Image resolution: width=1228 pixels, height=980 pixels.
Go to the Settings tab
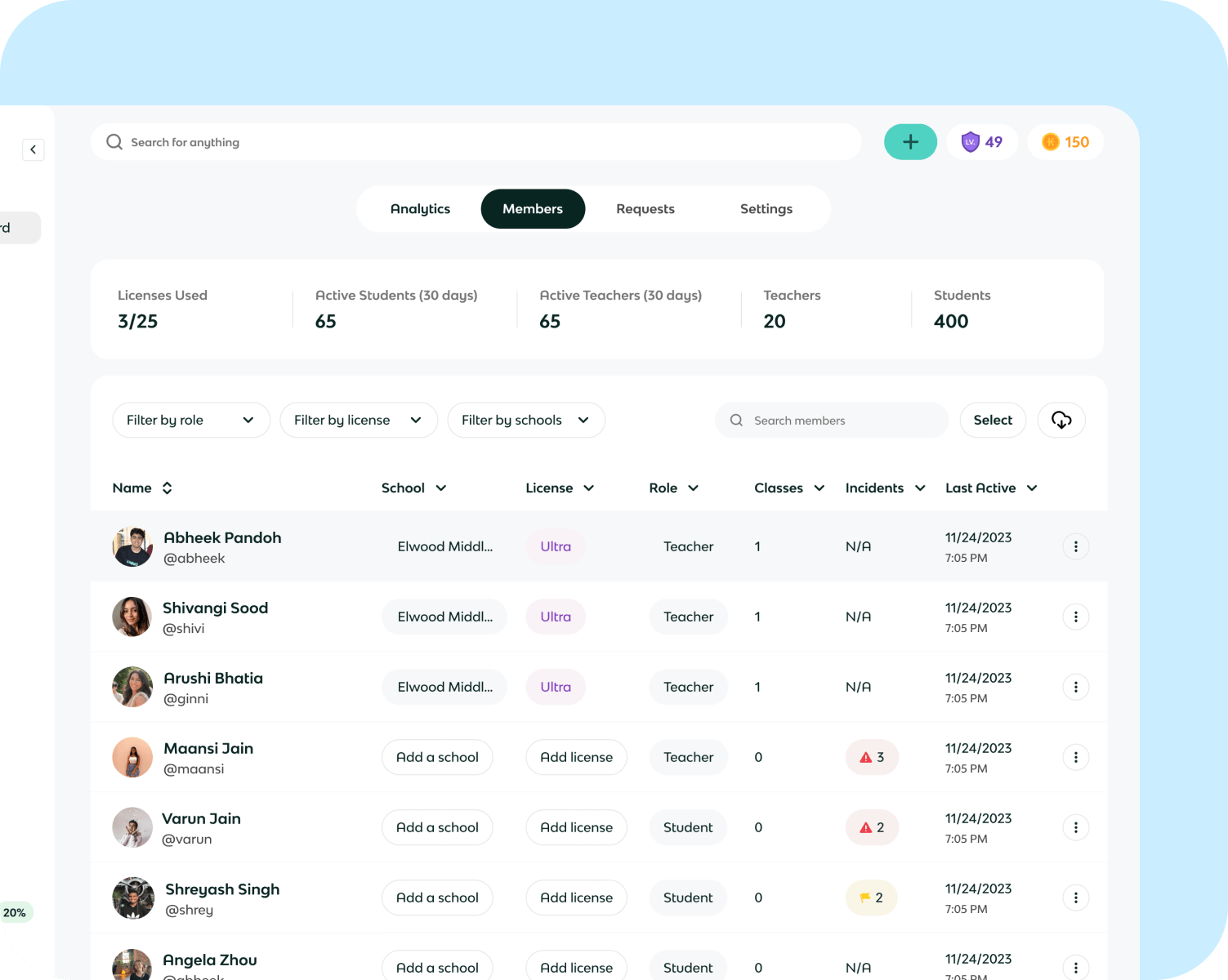[x=766, y=209]
